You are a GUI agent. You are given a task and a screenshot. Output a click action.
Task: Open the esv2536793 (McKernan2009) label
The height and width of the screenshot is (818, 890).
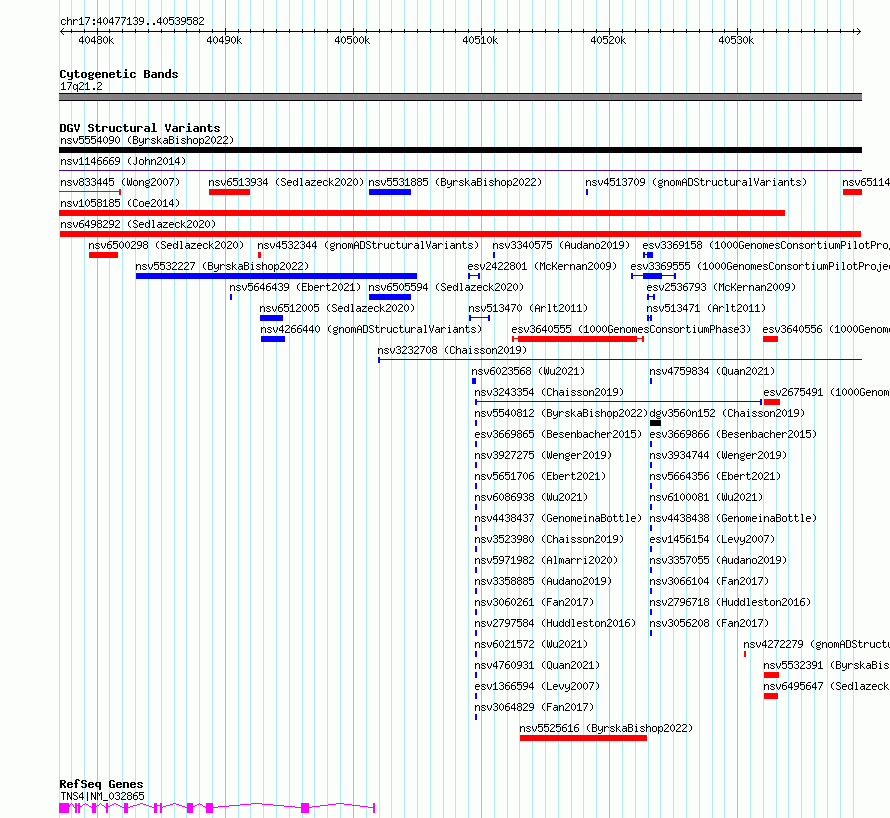coord(721,287)
